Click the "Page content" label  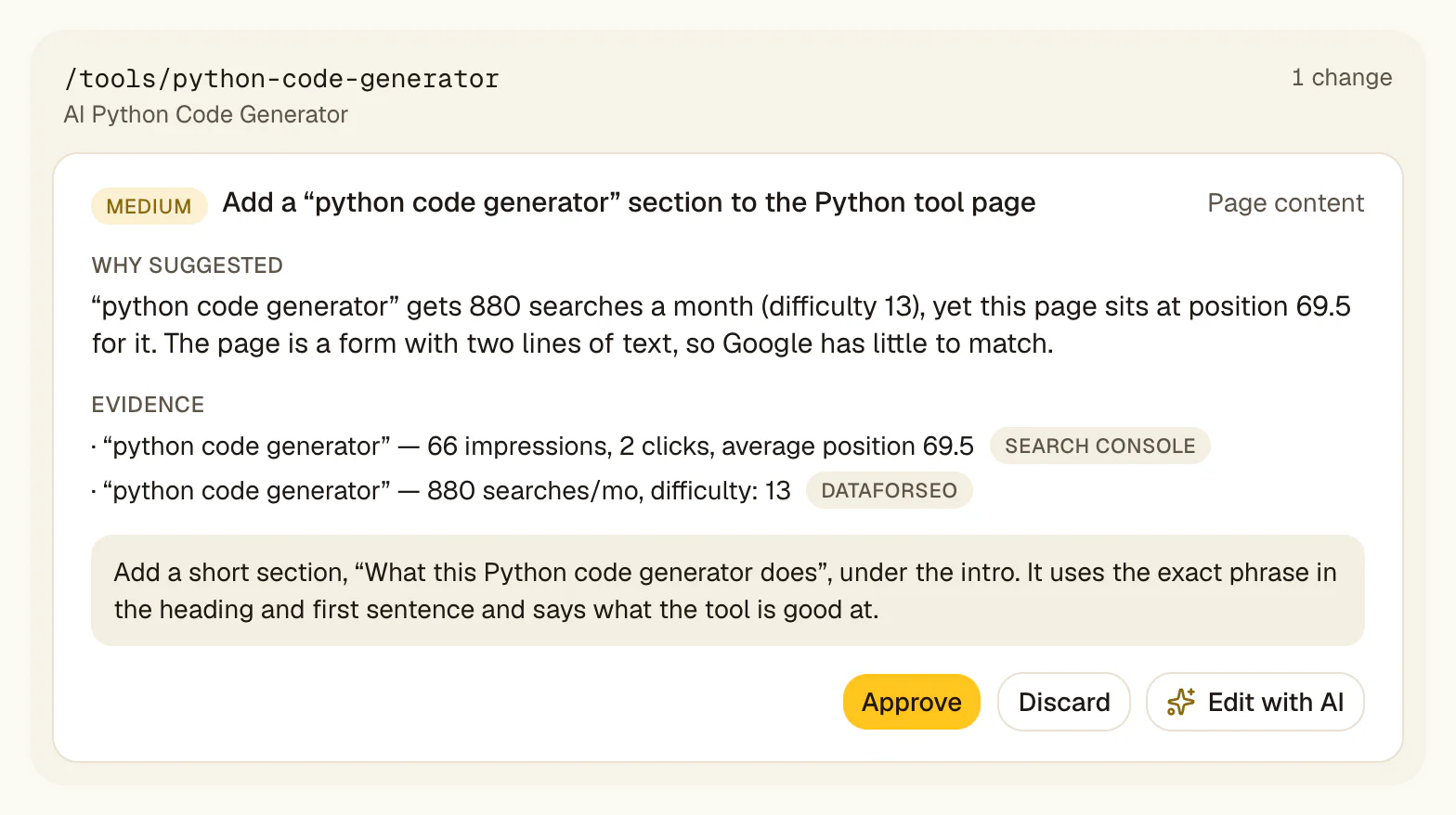point(1285,202)
